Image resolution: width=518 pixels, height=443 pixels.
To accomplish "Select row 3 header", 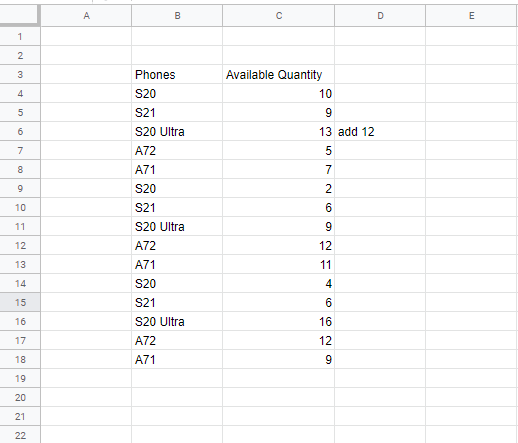I will (x=20, y=74).
